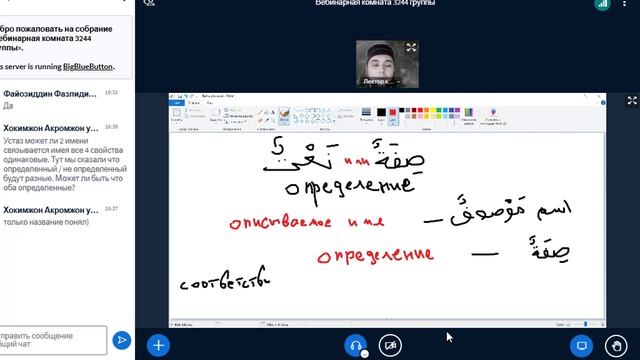Switch to Paint's Главная tab
Screen dimensions: 640x360
point(194,103)
